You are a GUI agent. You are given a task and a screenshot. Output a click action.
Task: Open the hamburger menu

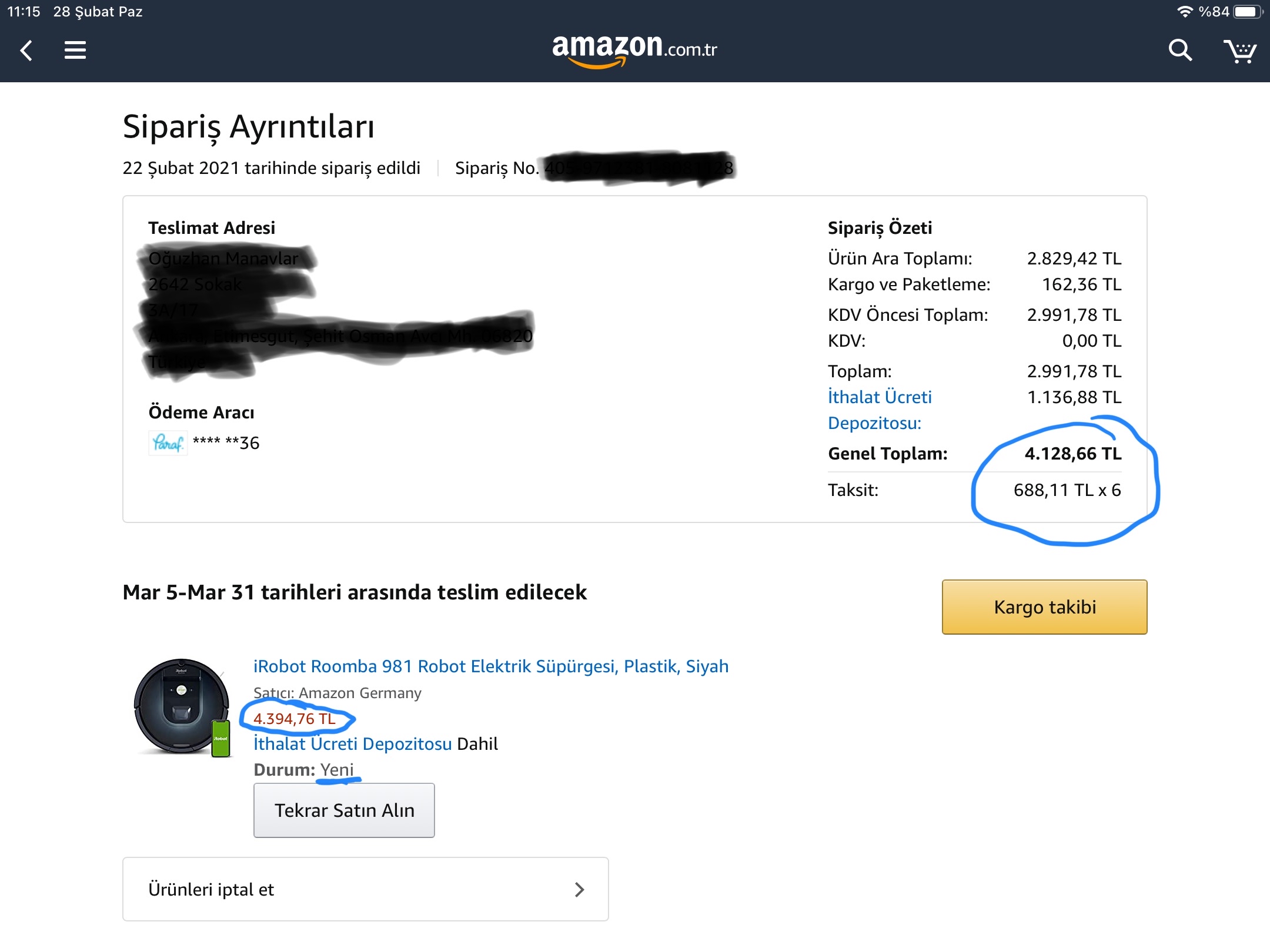75,51
